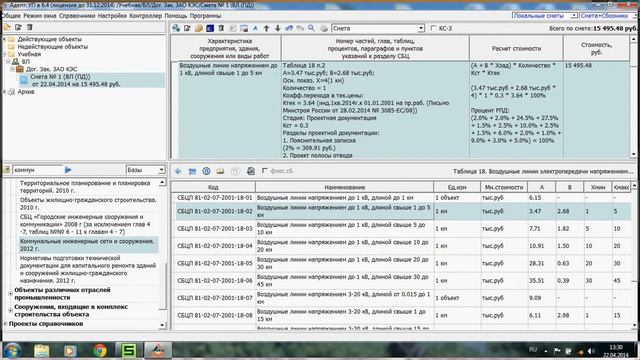Viewport: 640px width, 360px height.
Task: Click the round blue info icon
Action: tap(206, 171)
